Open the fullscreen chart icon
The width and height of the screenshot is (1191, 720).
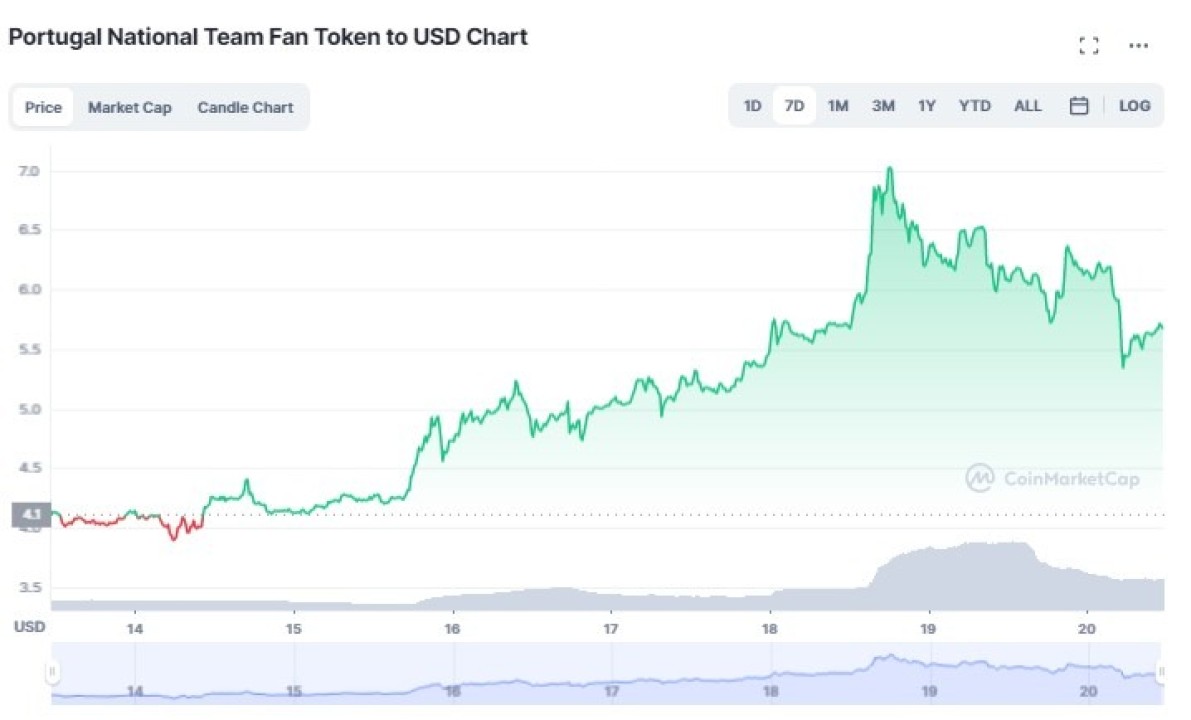(x=1088, y=46)
